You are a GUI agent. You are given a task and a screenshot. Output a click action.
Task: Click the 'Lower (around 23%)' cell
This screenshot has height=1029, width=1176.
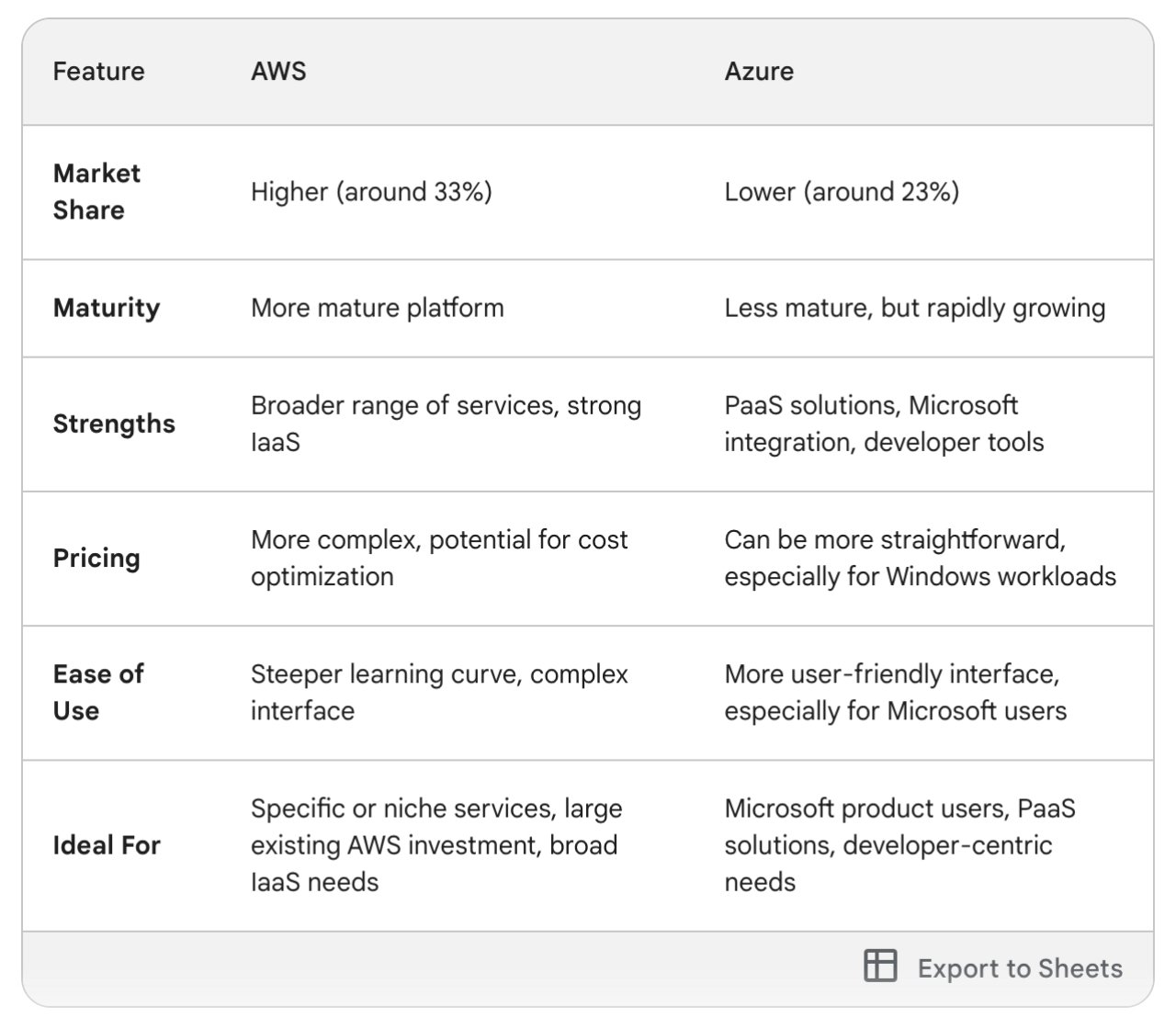842,192
